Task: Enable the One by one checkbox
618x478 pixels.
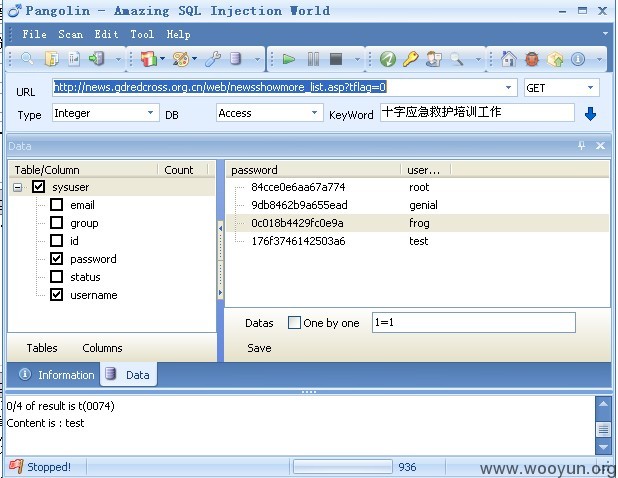Action: coord(294,323)
